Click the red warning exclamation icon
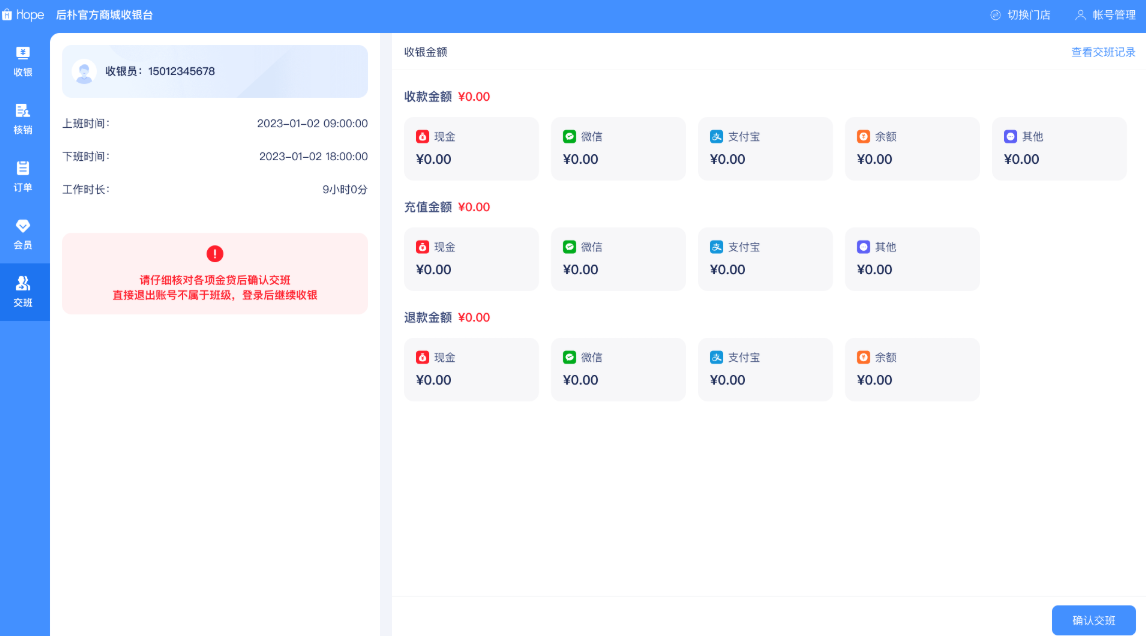1146x636 pixels. click(215, 254)
